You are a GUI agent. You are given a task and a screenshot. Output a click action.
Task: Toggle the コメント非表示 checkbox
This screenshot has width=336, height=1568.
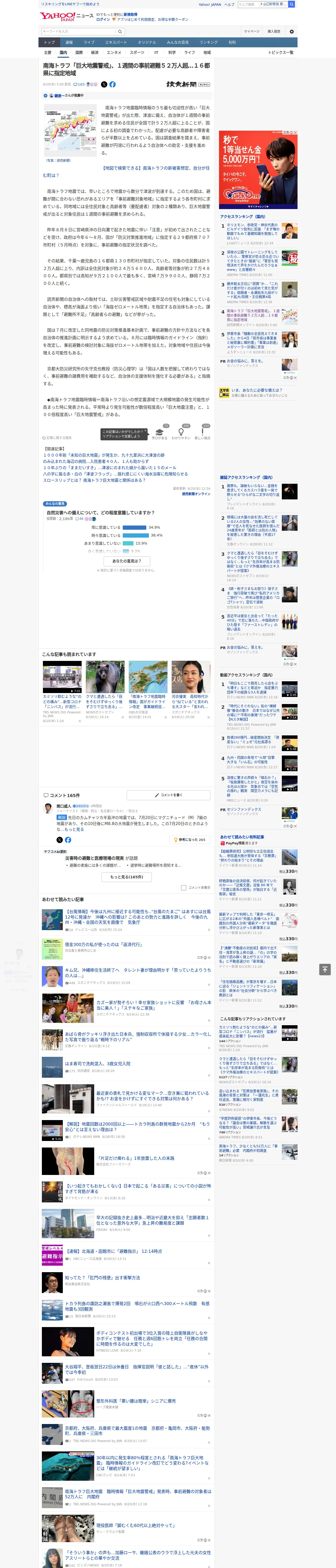183,887
